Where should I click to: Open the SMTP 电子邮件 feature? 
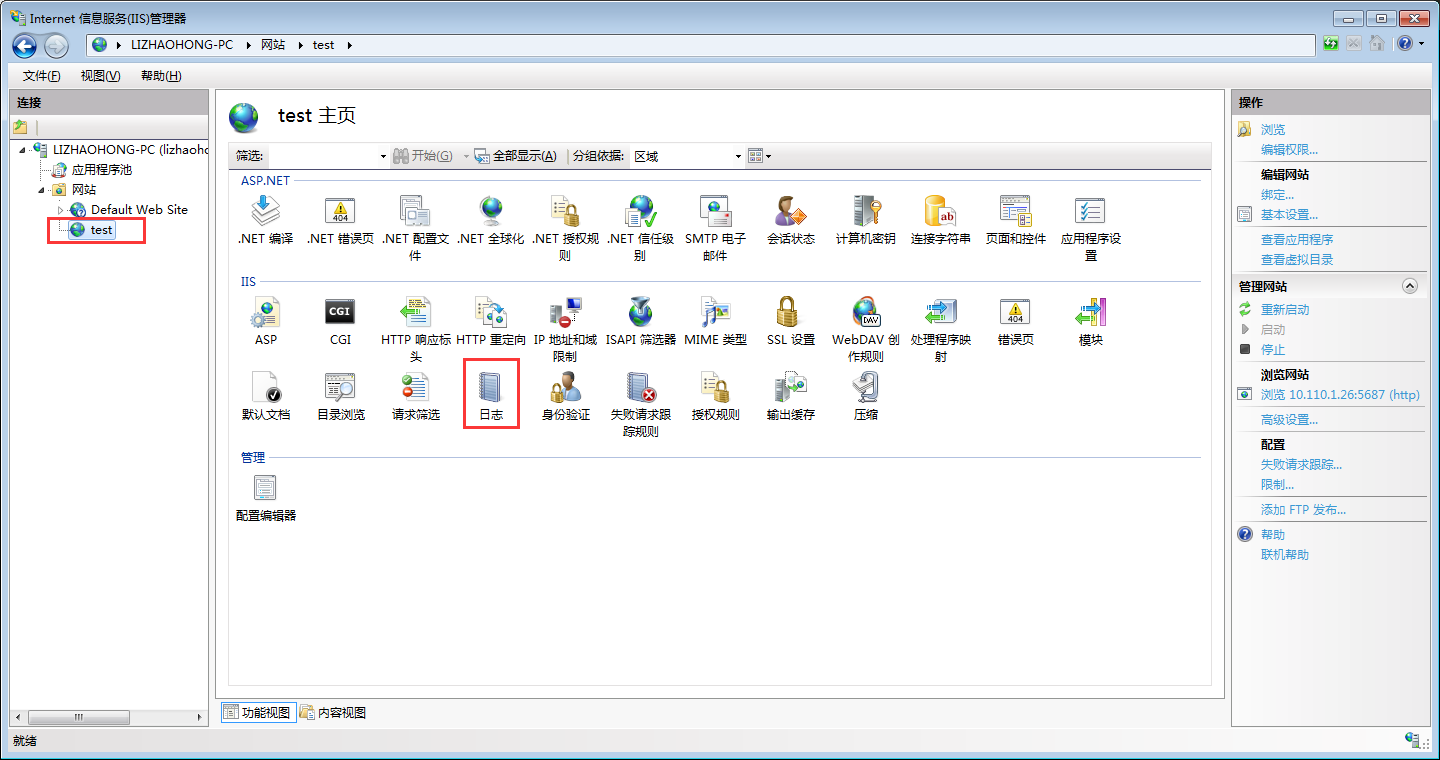coord(715,228)
